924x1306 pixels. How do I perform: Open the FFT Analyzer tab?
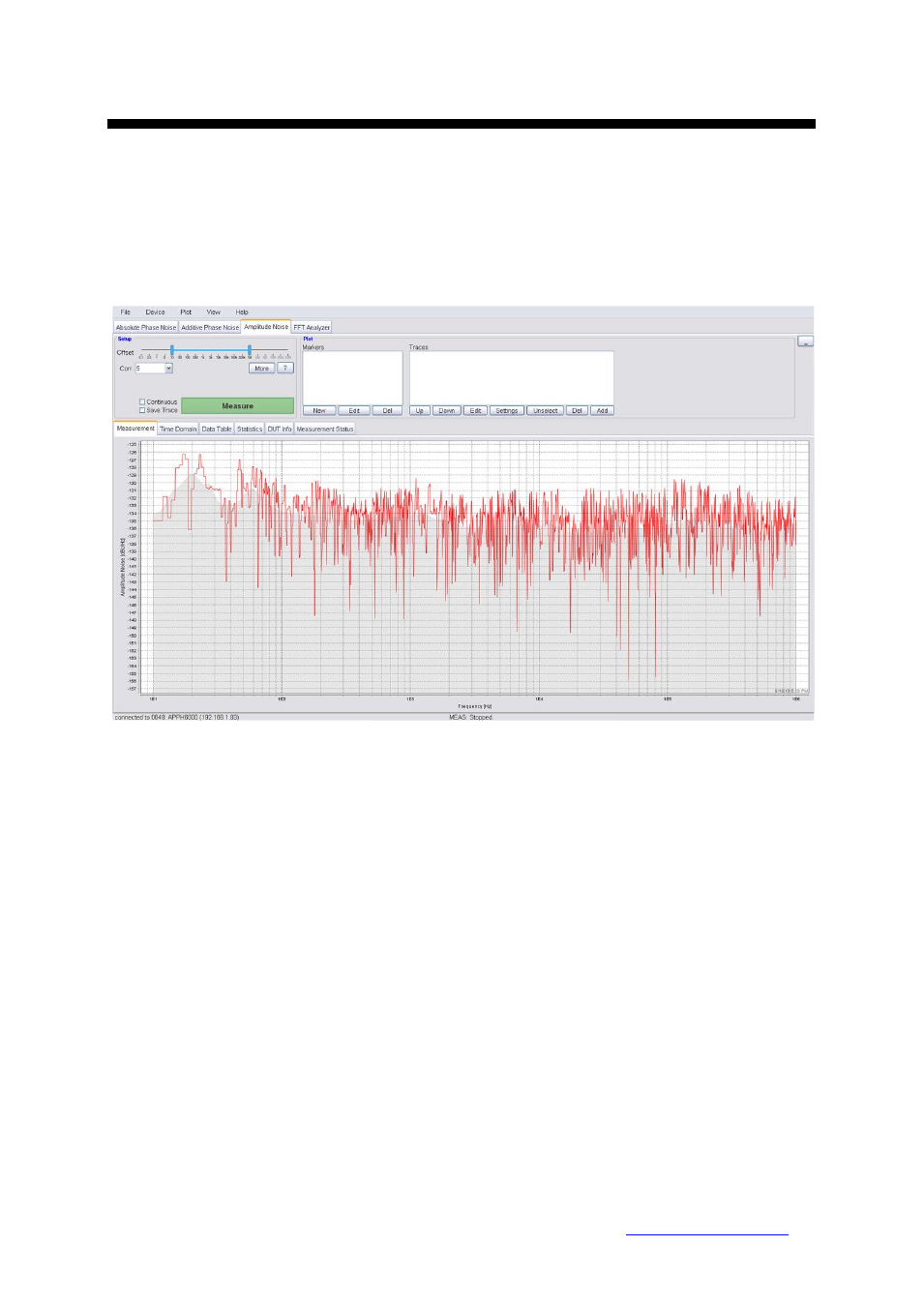coord(312,327)
